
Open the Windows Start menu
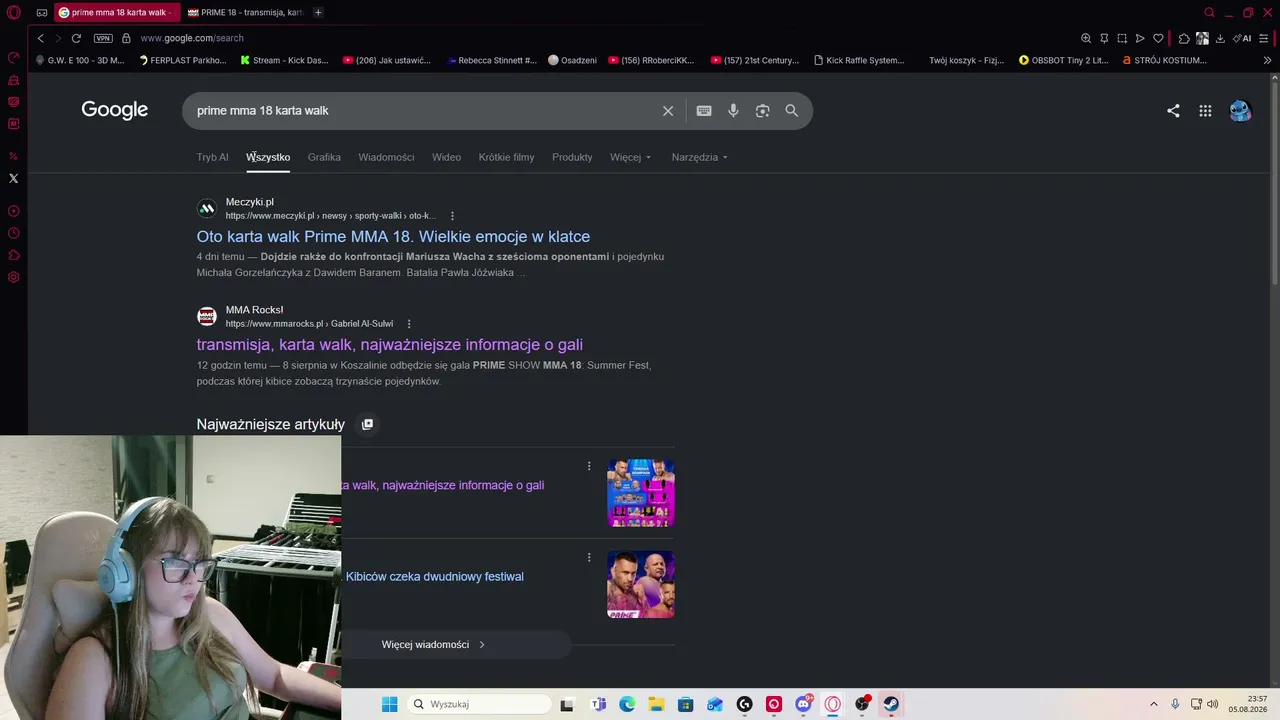tap(389, 704)
